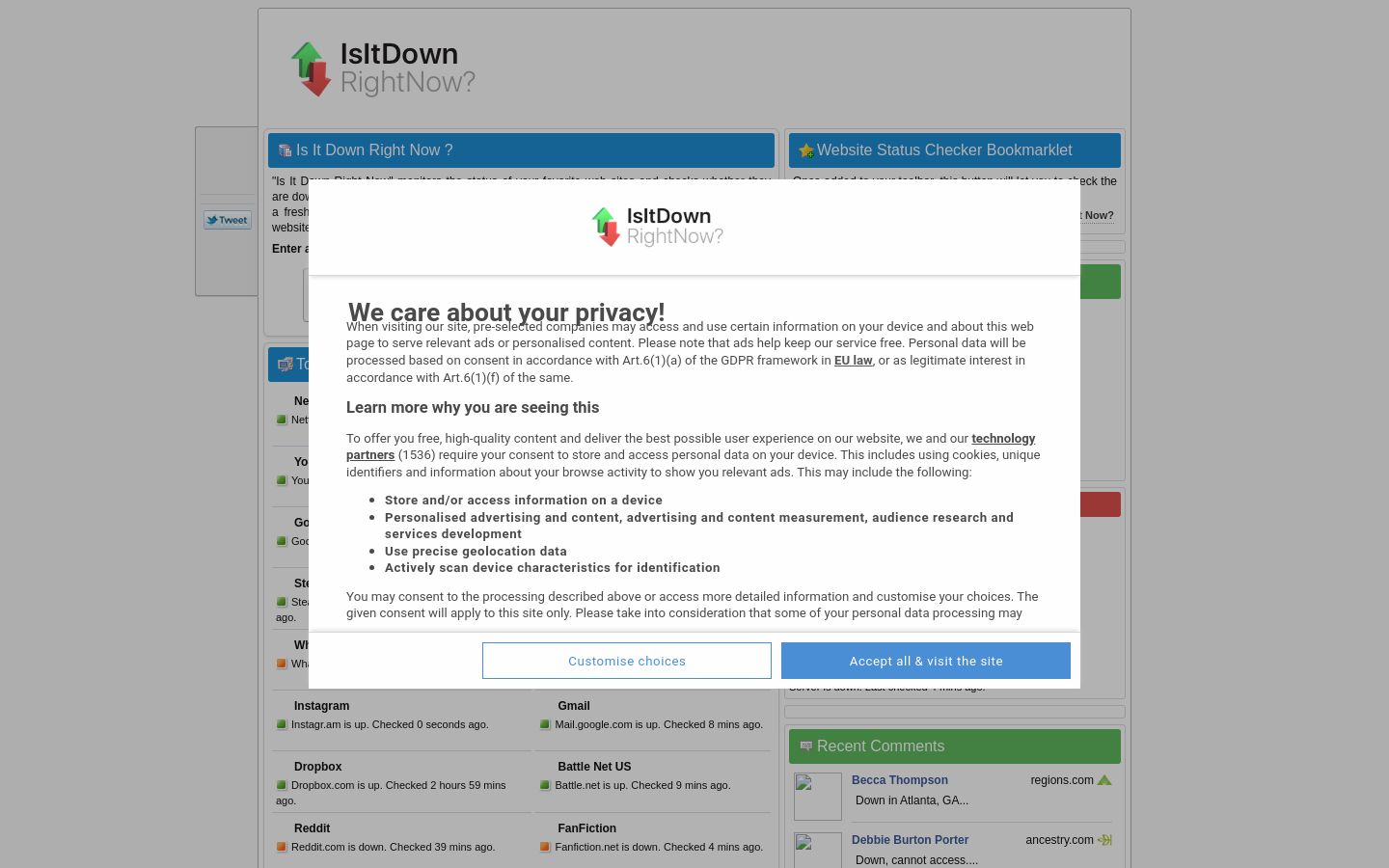The width and height of the screenshot is (1389, 868).
Task: Click the IsItDown arrows logo at top
Action: (311, 68)
